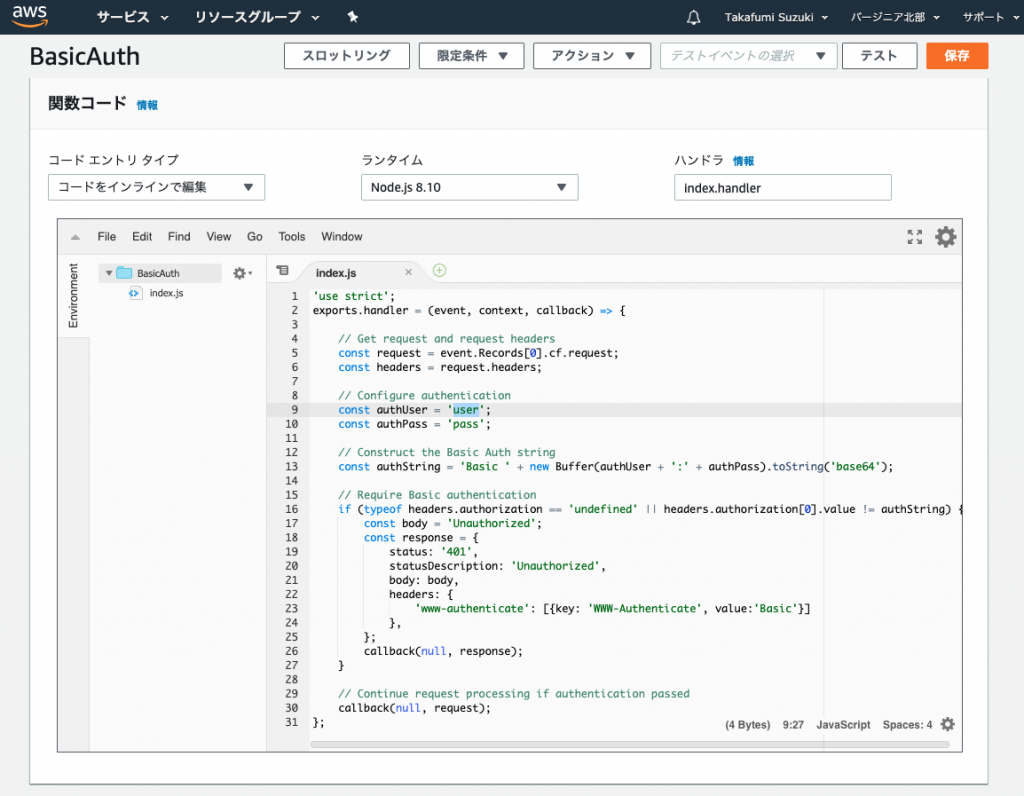Open the test event selection dropdown
Viewport: 1024px width, 796px height.
coord(748,56)
